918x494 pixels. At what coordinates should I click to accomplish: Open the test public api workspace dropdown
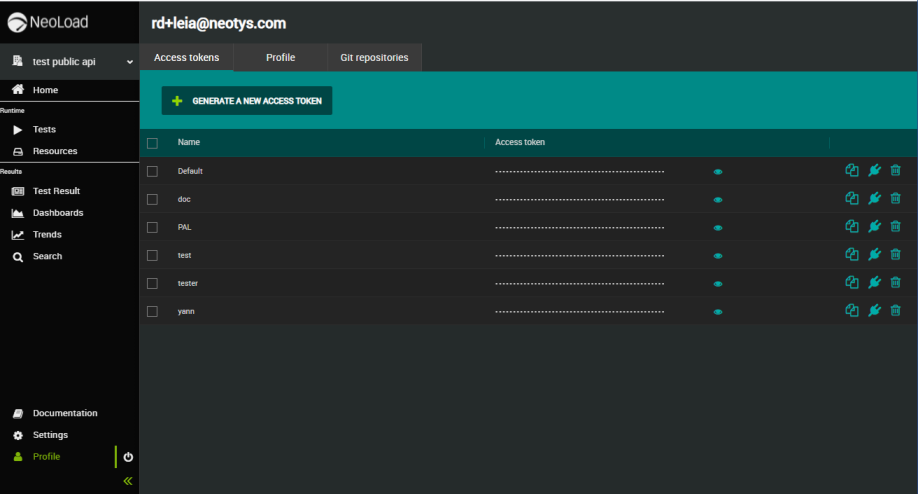pos(70,61)
